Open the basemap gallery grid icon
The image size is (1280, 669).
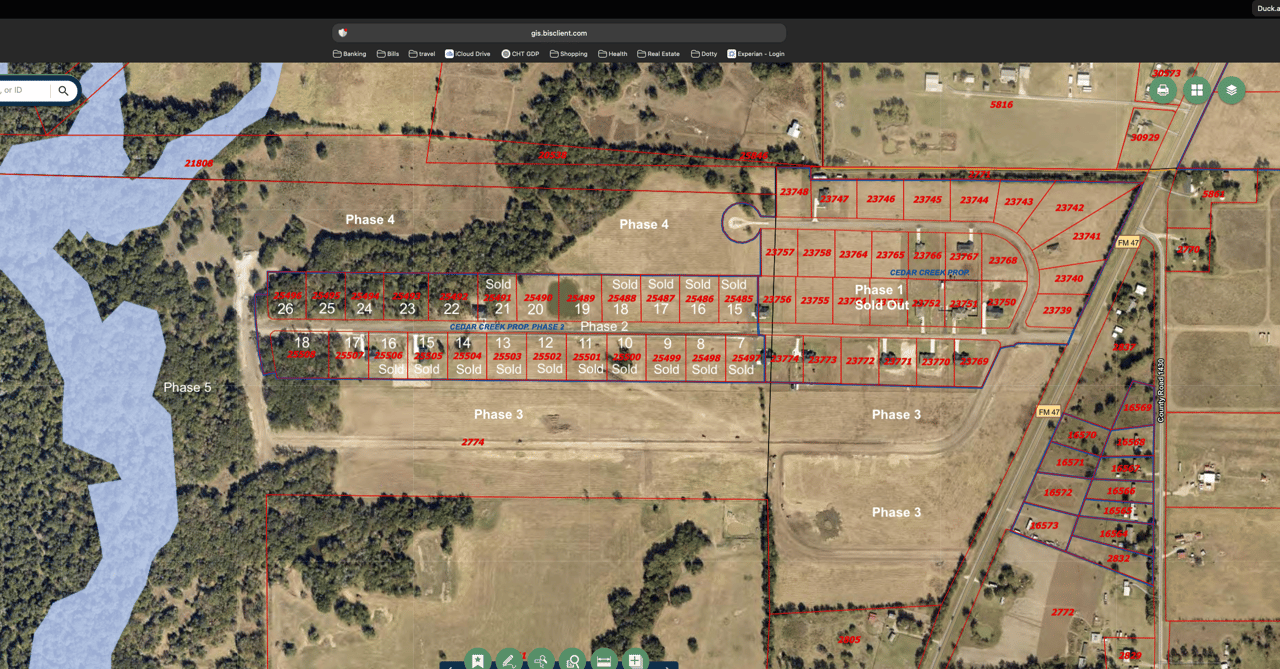1197,90
